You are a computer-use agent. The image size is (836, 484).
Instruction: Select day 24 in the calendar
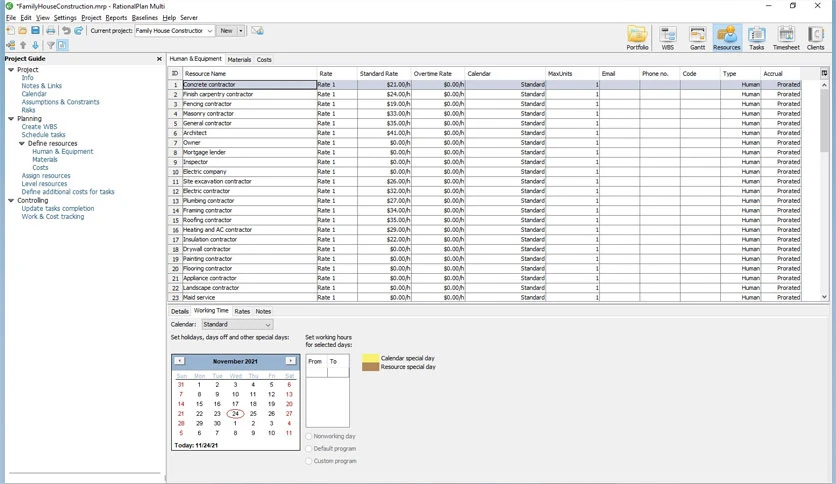point(235,414)
